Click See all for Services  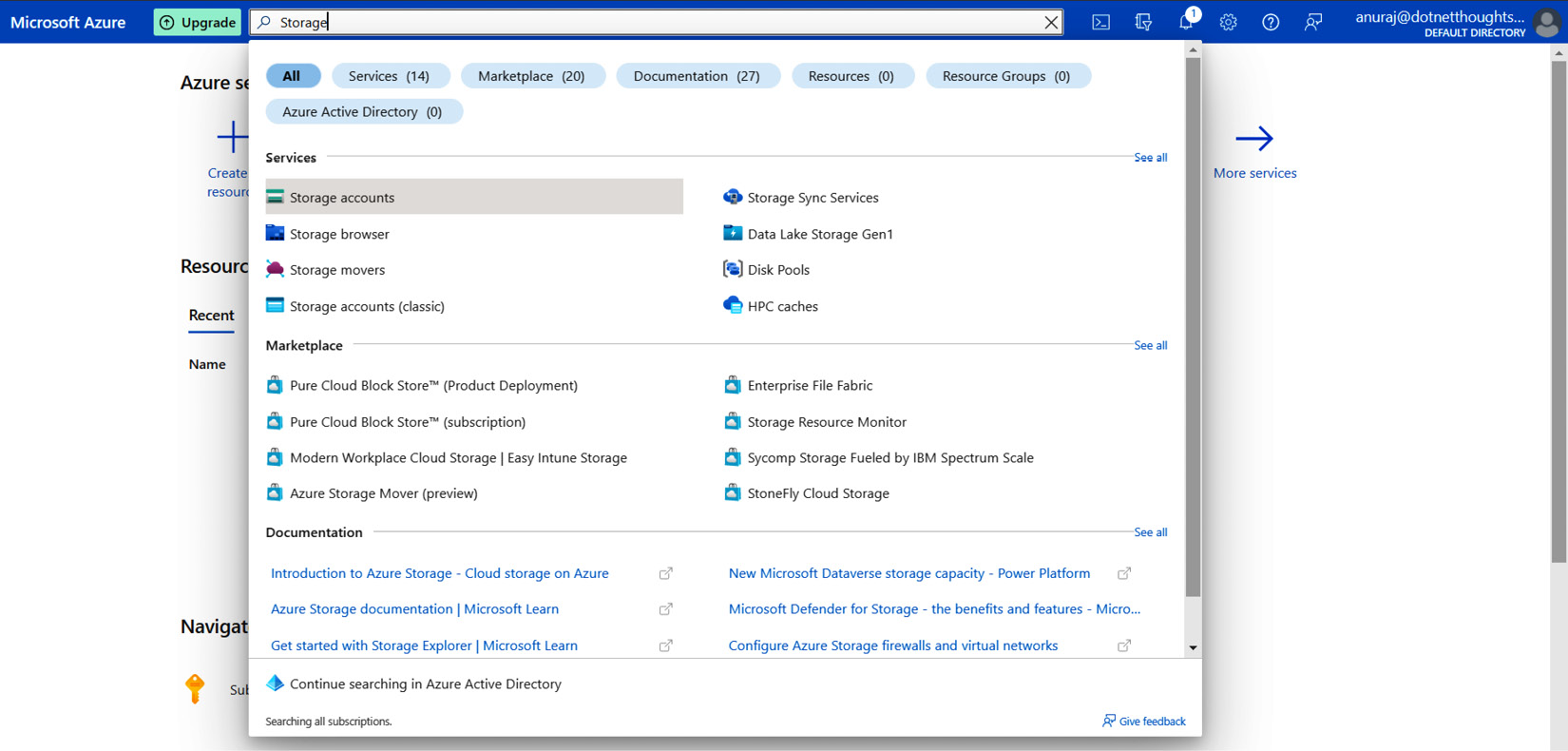[x=1150, y=158]
